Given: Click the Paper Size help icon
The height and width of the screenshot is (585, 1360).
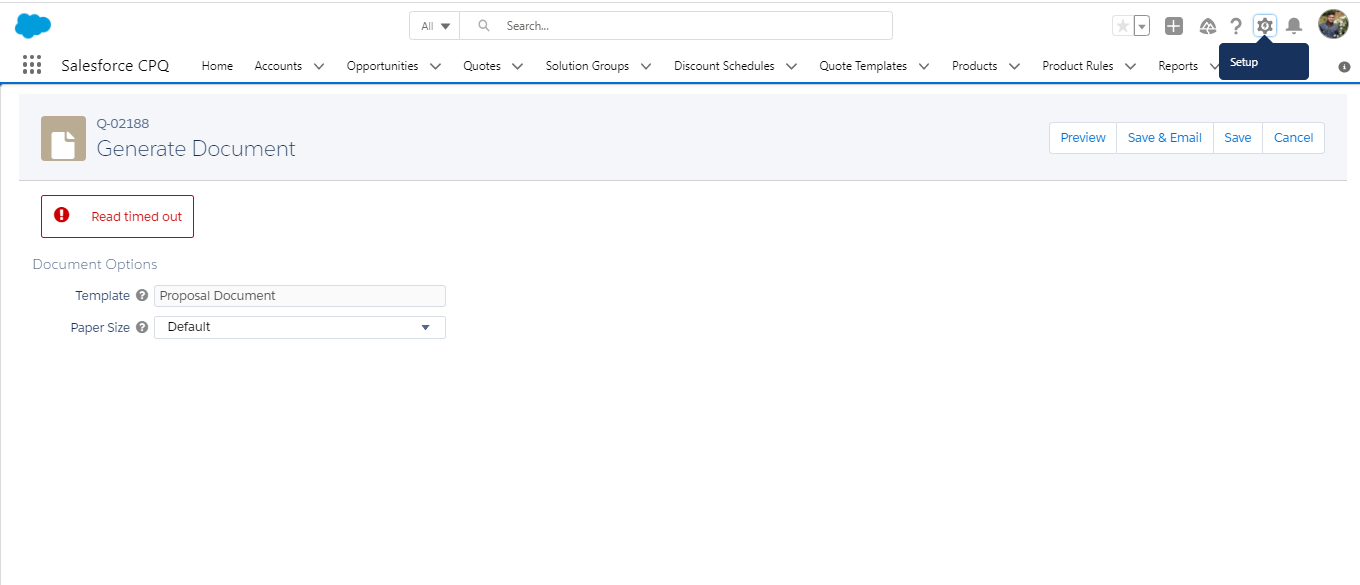Looking at the screenshot, I should tap(142, 327).
